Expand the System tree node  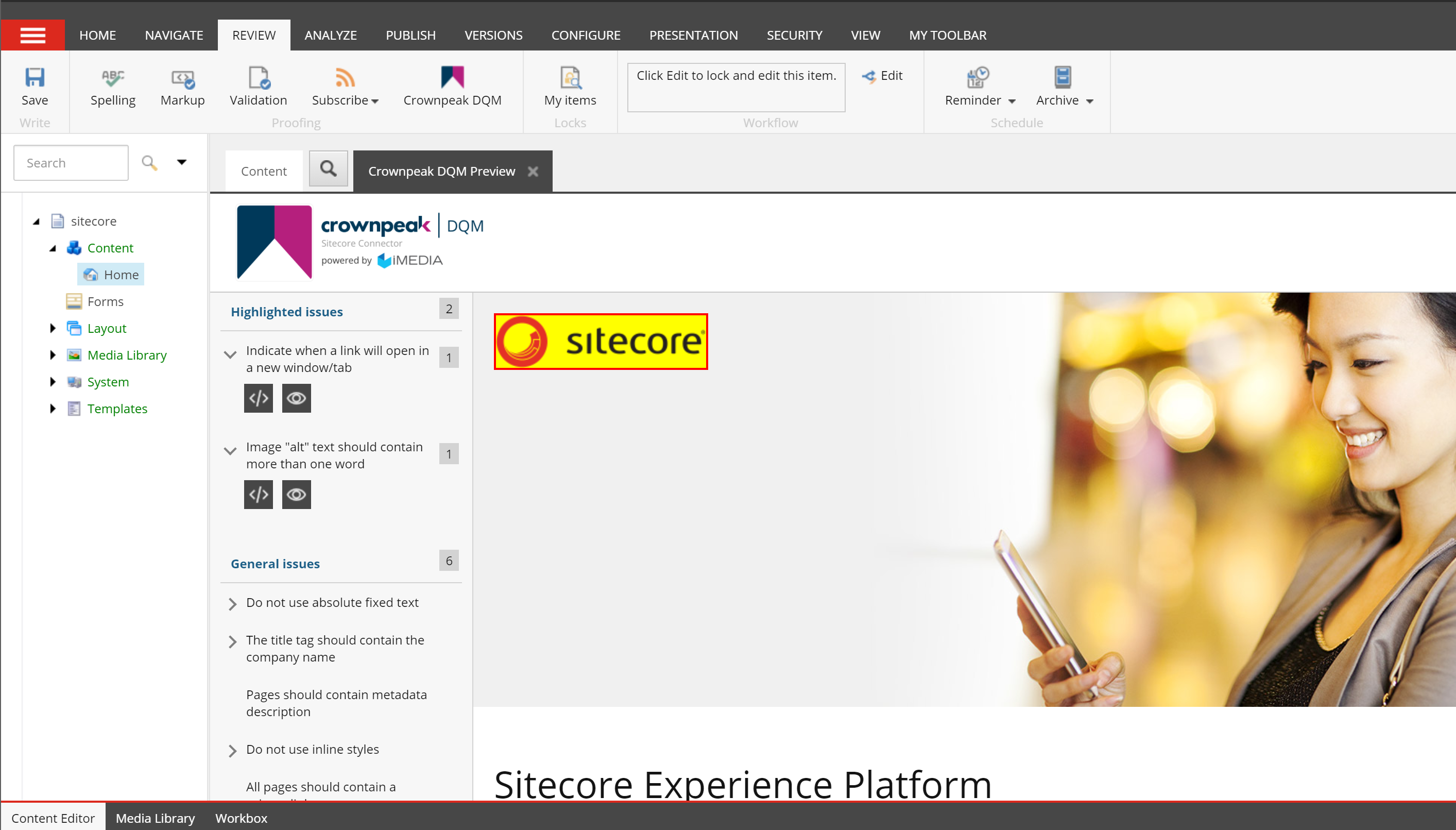click(53, 381)
